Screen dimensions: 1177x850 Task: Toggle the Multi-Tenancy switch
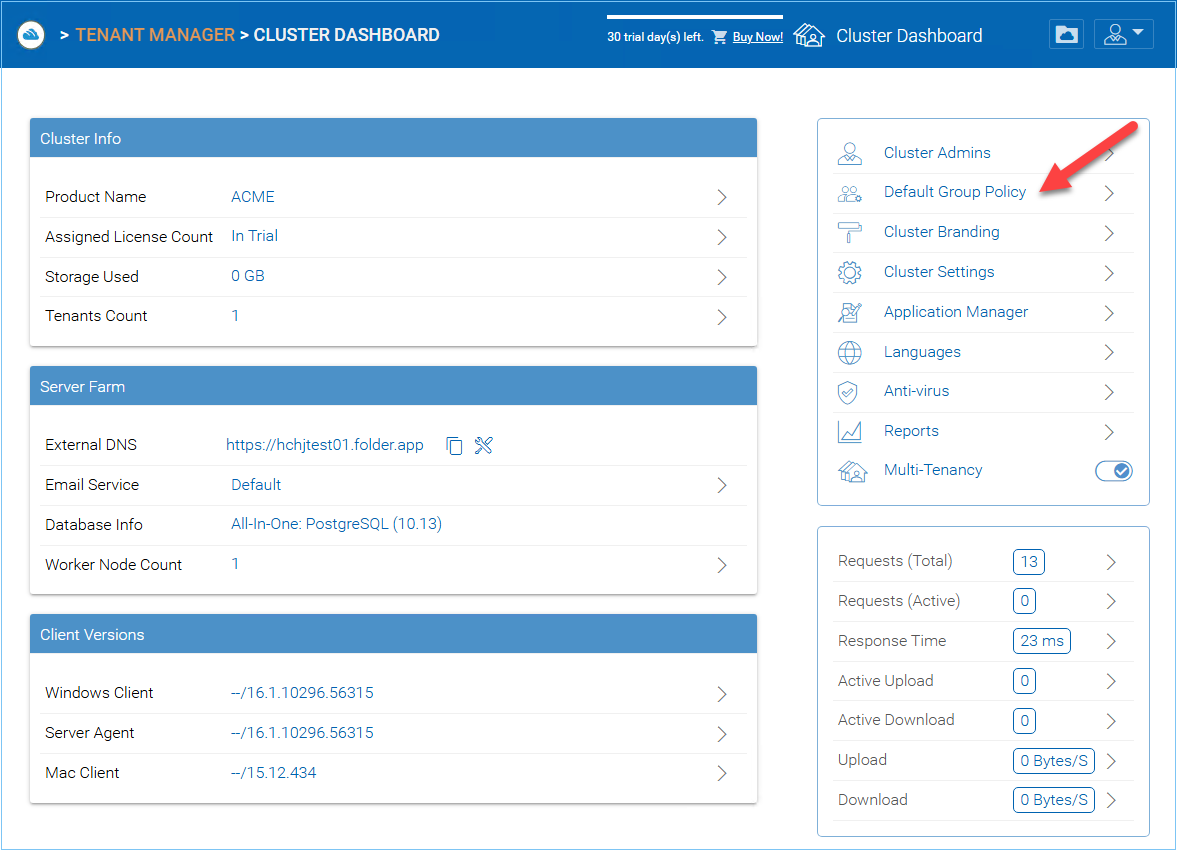(x=1114, y=471)
